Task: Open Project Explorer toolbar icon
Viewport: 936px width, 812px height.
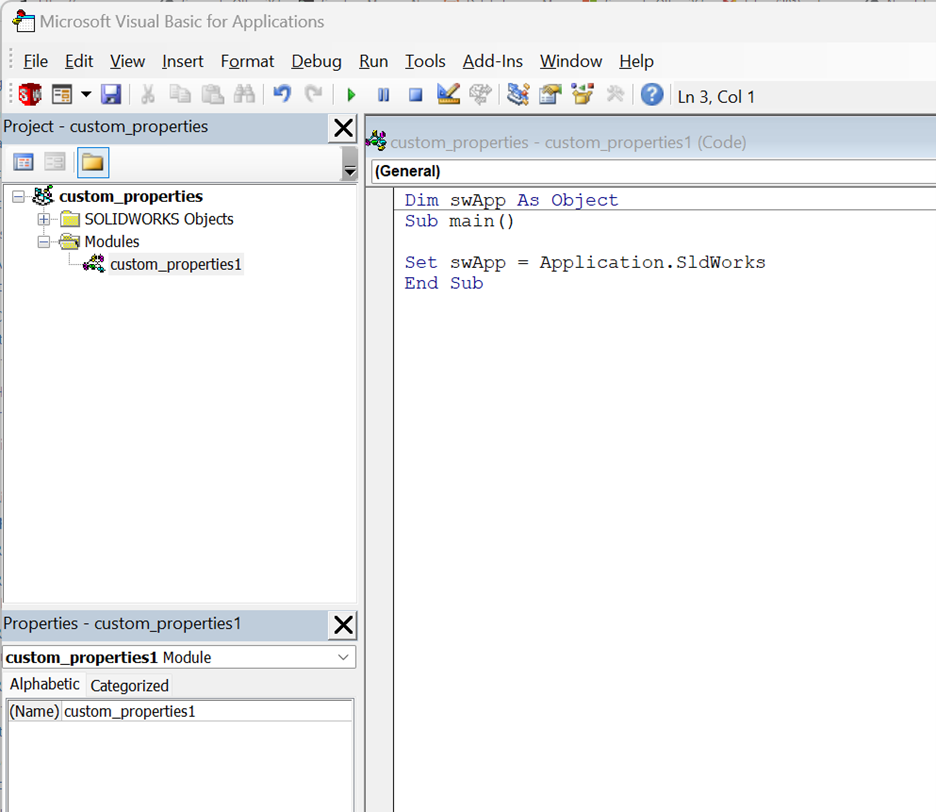Action: pos(518,94)
